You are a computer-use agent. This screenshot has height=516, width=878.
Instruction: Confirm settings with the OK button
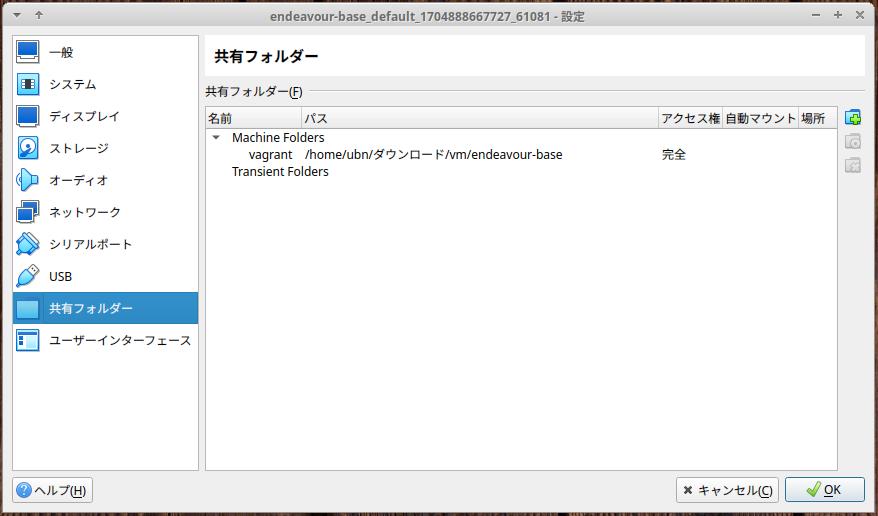point(825,490)
